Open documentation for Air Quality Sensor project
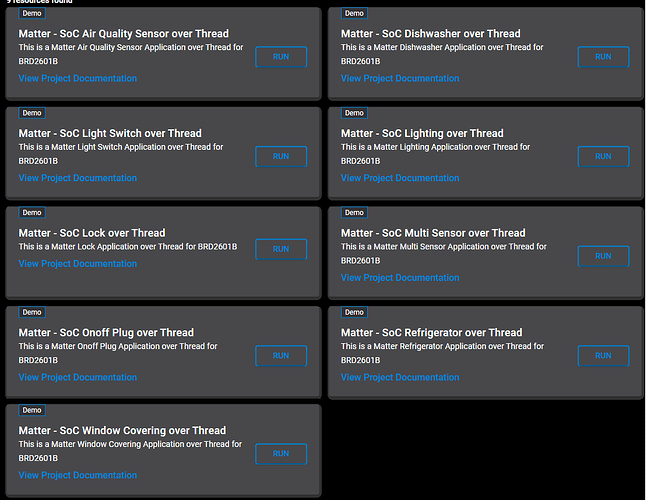 [78, 78]
